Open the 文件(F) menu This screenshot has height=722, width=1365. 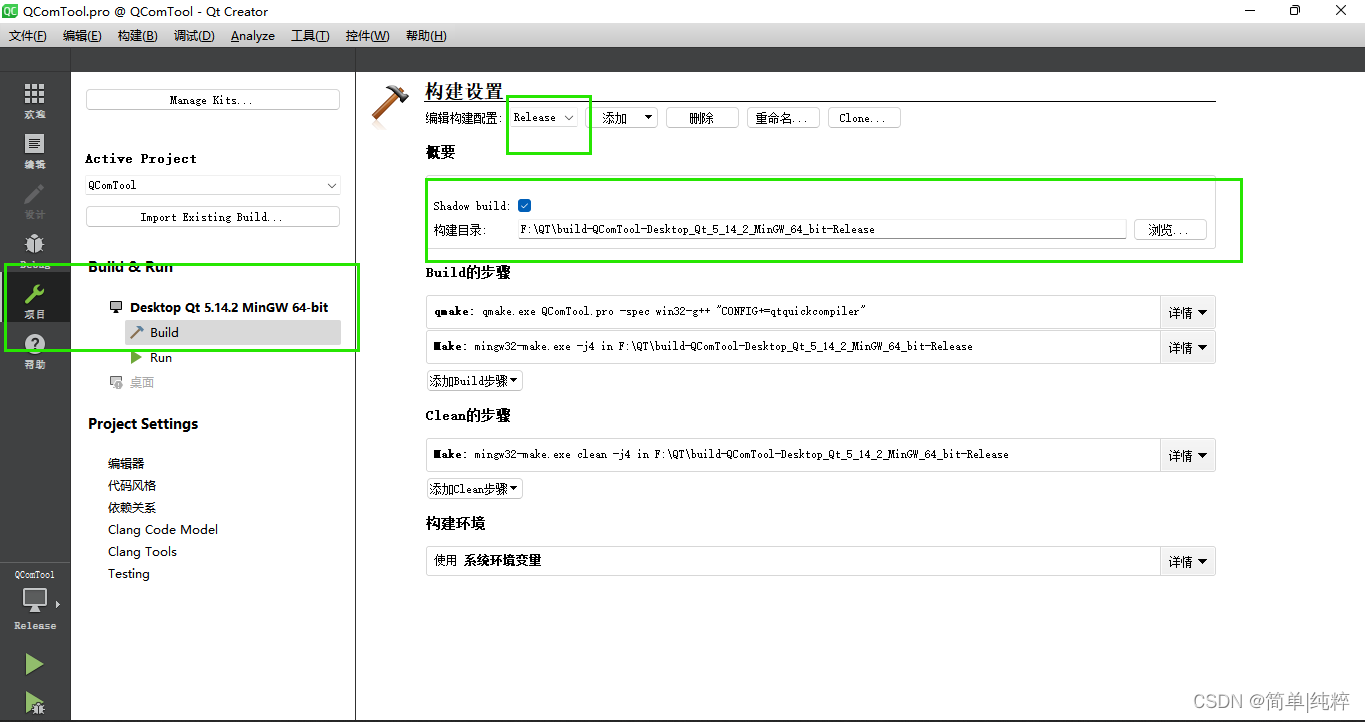coord(28,36)
